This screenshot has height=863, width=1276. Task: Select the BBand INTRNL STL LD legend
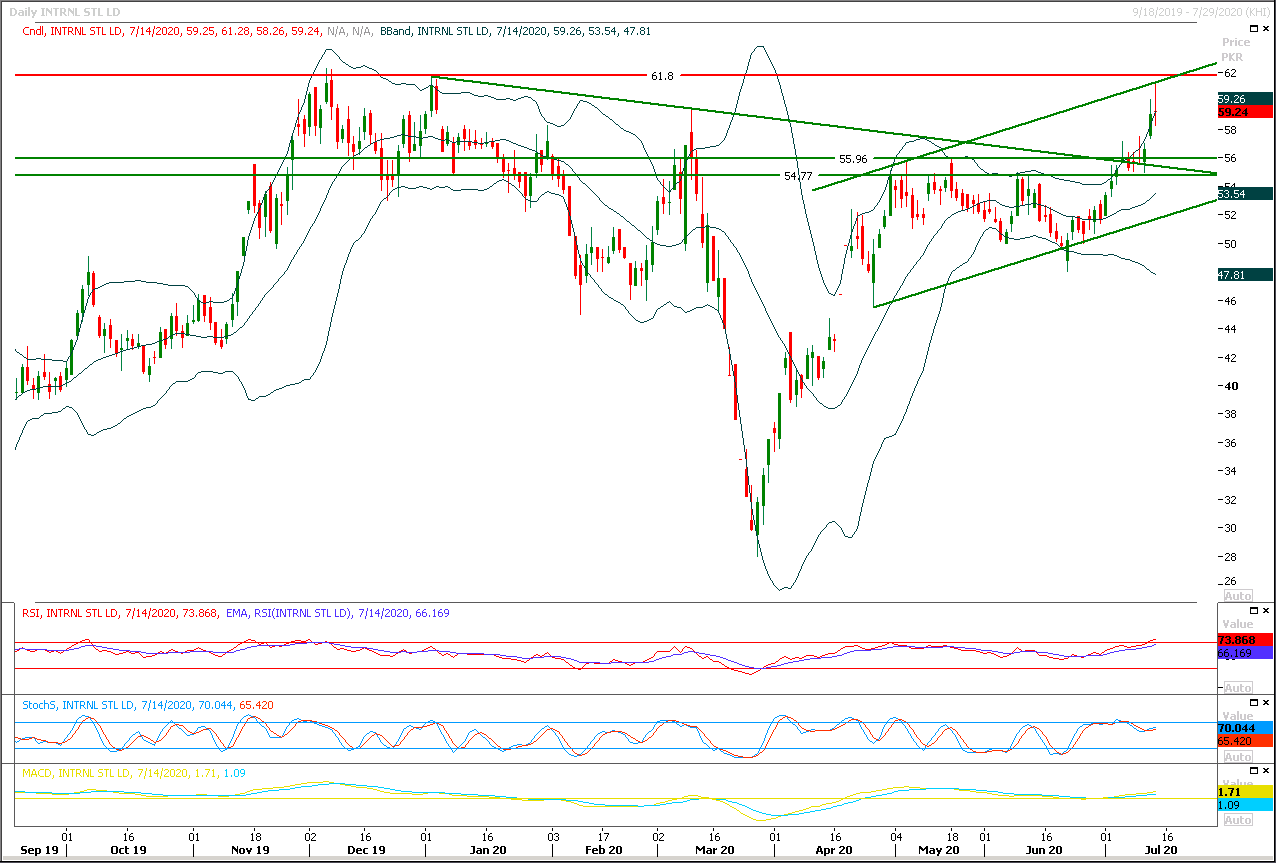(516, 31)
